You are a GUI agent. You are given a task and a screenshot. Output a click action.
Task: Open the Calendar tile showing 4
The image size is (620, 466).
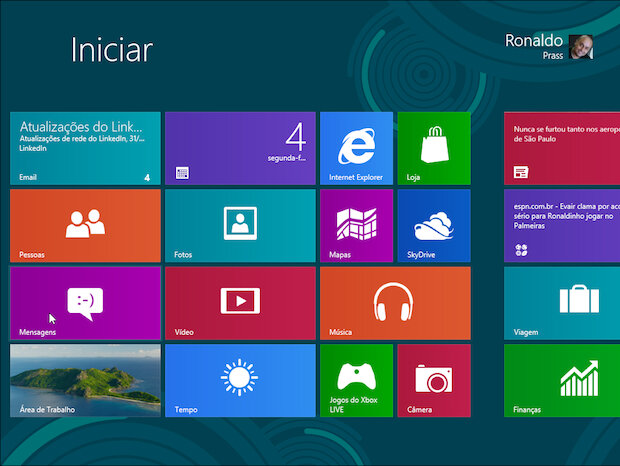coord(240,148)
